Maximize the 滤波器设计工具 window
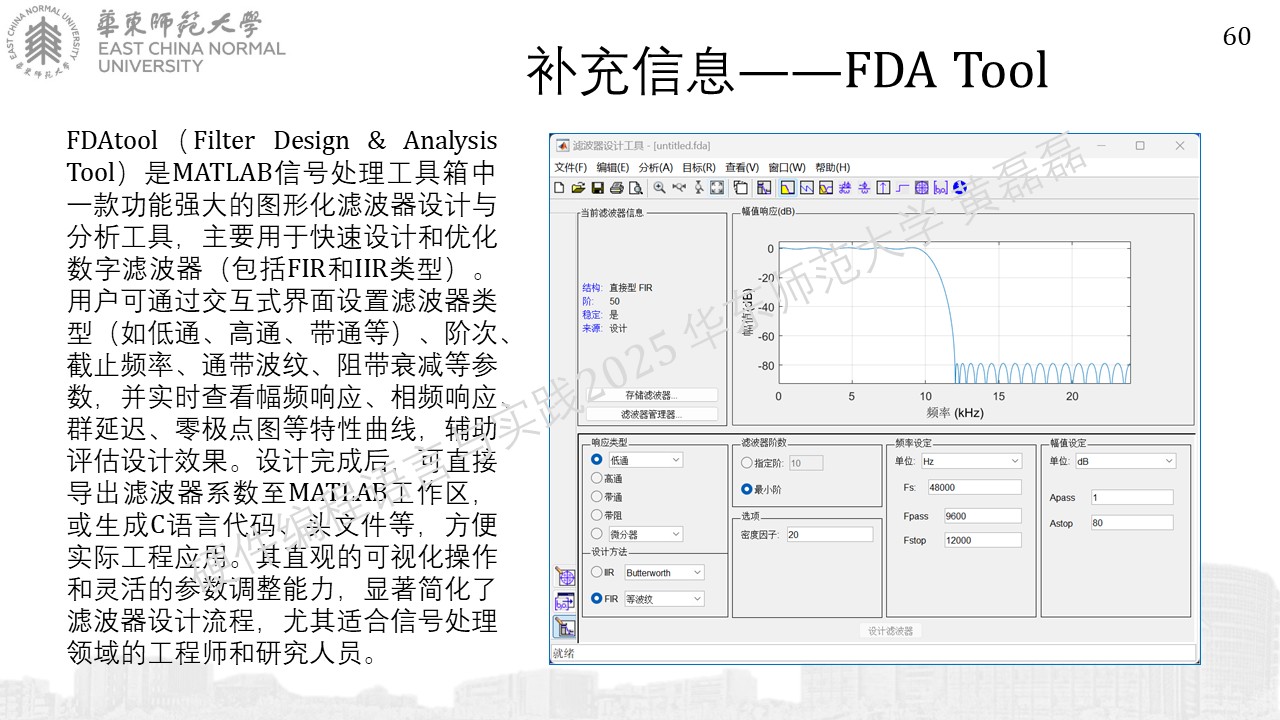This screenshot has height=720, width=1280. [x=1140, y=145]
